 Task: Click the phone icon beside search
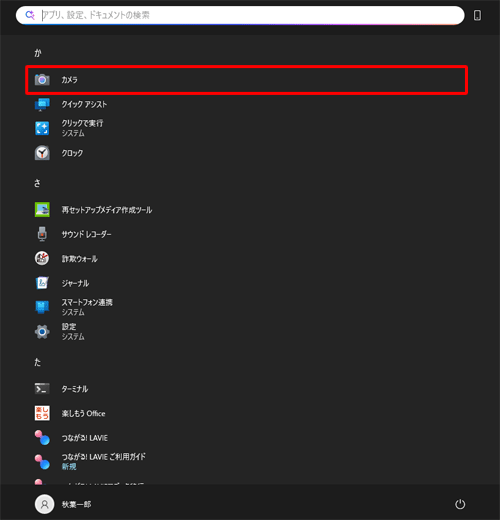pos(477,15)
